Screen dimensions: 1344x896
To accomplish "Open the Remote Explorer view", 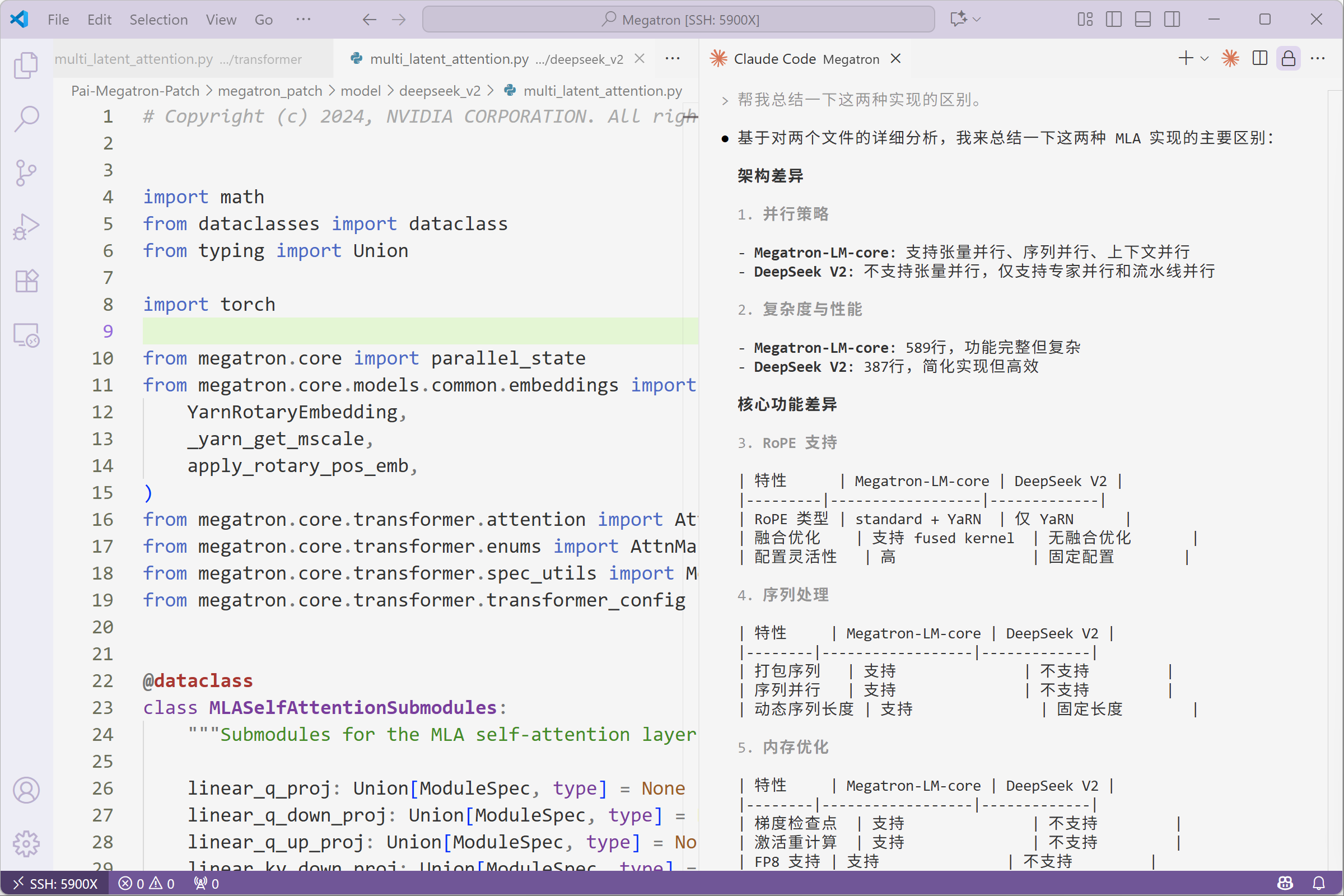I will (x=26, y=335).
